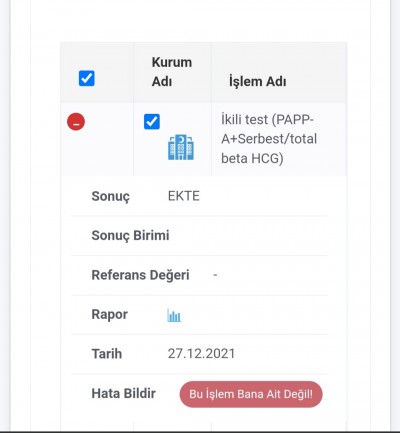This screenshot has height=433, width=400.
Task: Select the İkili test (PAPP-A) operation name
Action: click(x=269, y=139)
